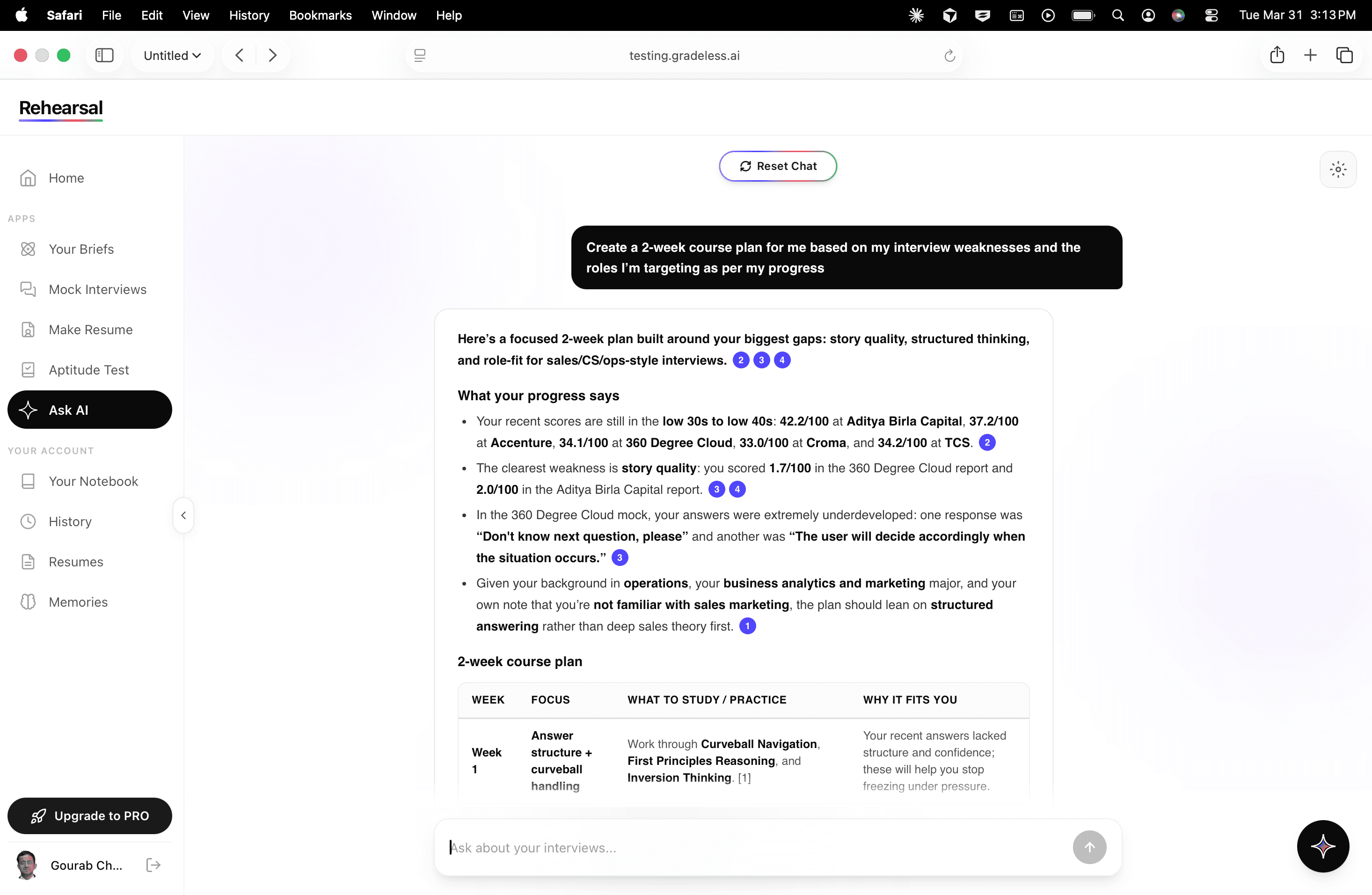The width and height of the screenshot is (1372, 895).
Task: Toggle Safari sidebar button
Action: click(x=104, y=55)
